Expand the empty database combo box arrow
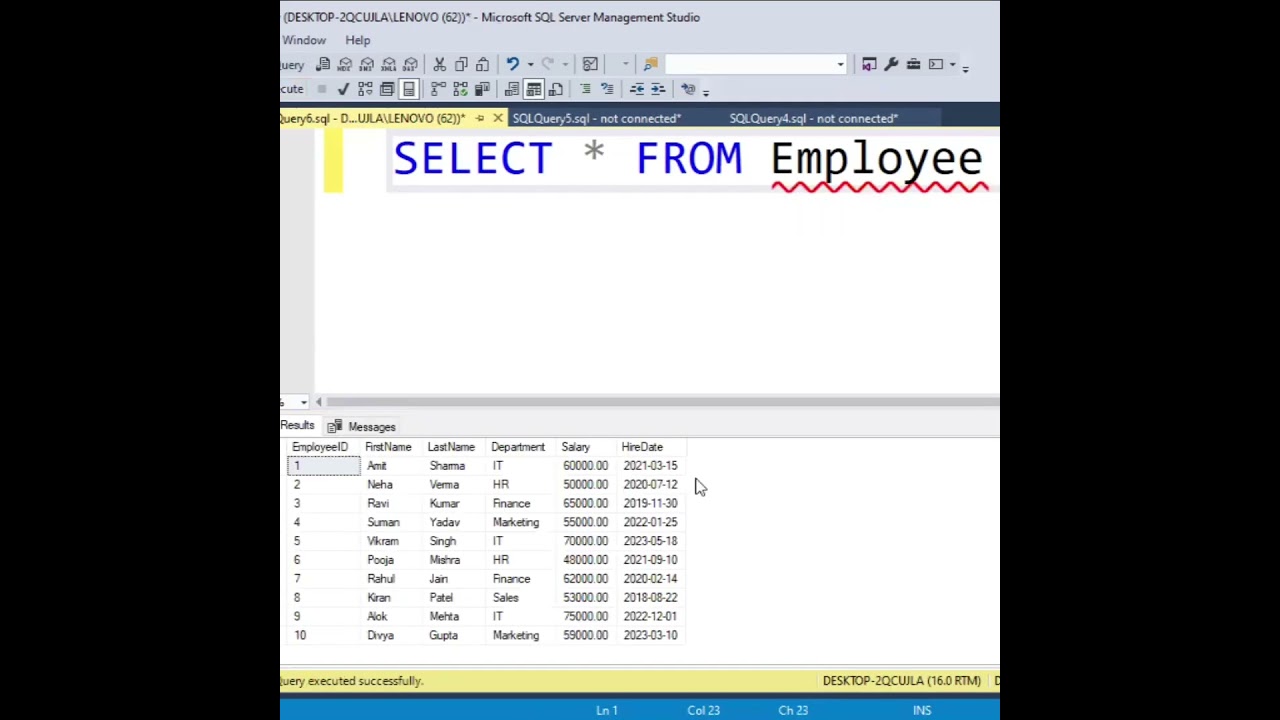This screenshot has width=1280, height=720. coord(840,64)
